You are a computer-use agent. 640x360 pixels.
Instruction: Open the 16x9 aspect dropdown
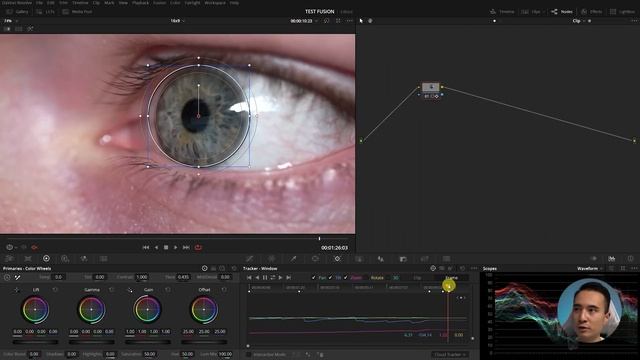(177, 21)
